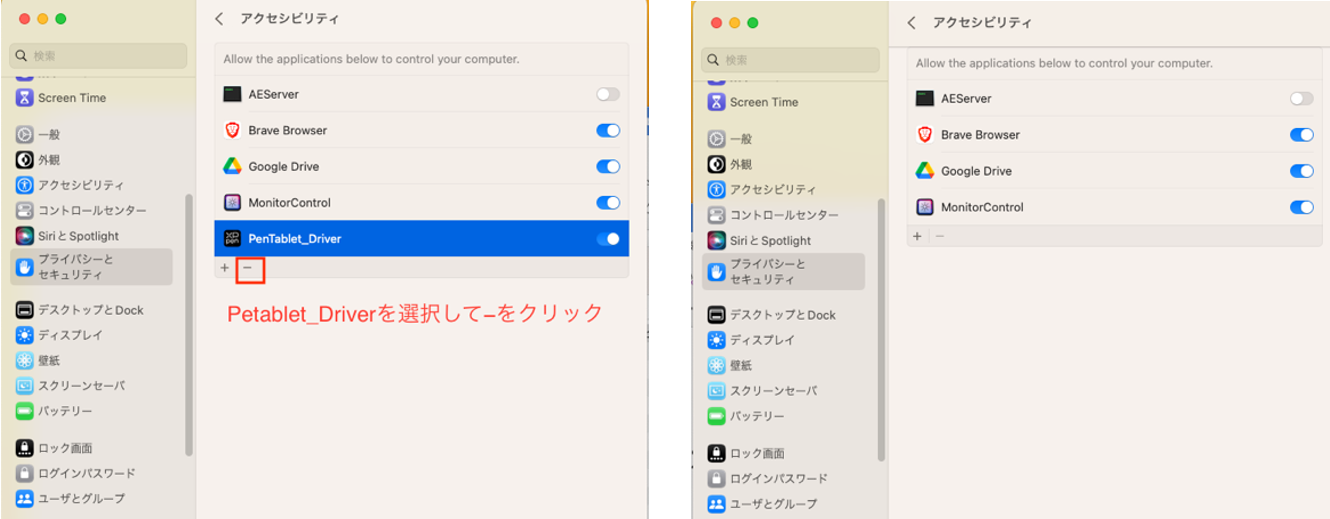The image size is (1330, 519).
Task: Enable the AEServer switch in the right window
Action: point(1301,98)
